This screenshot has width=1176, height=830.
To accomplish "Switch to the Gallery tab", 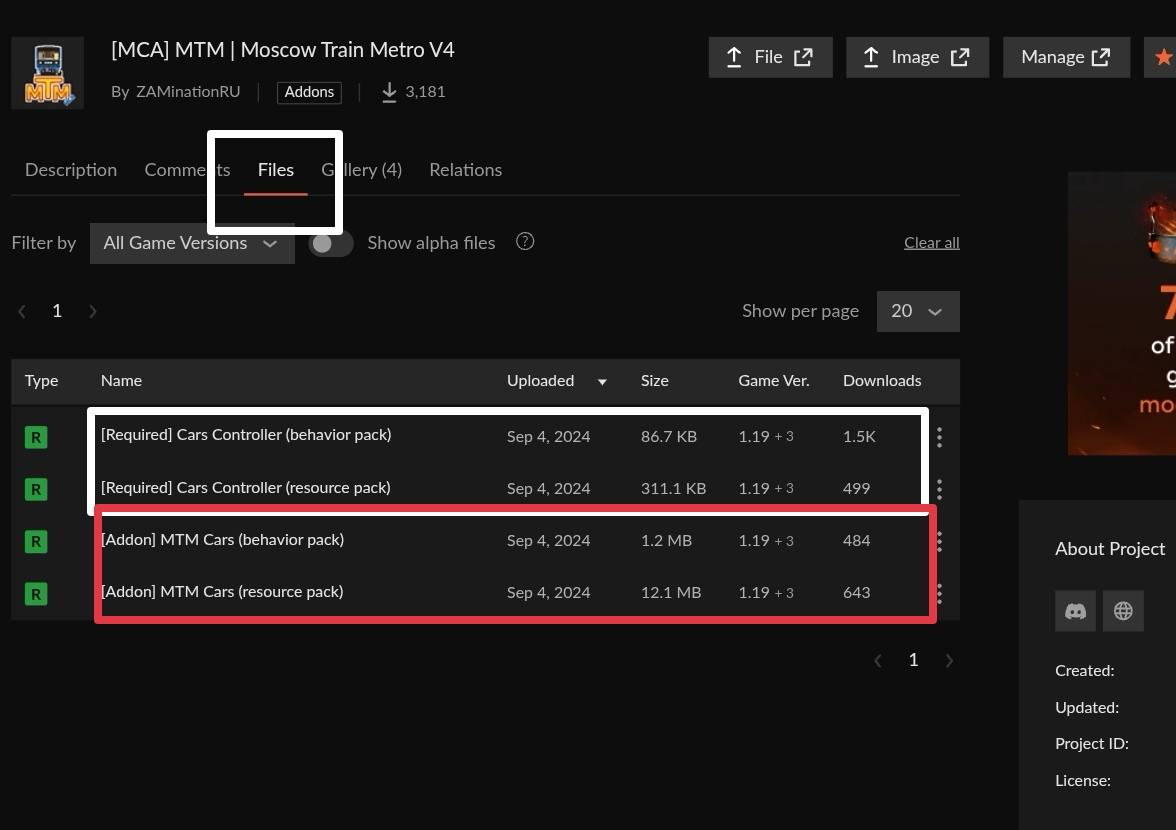I will click(362, 170).
